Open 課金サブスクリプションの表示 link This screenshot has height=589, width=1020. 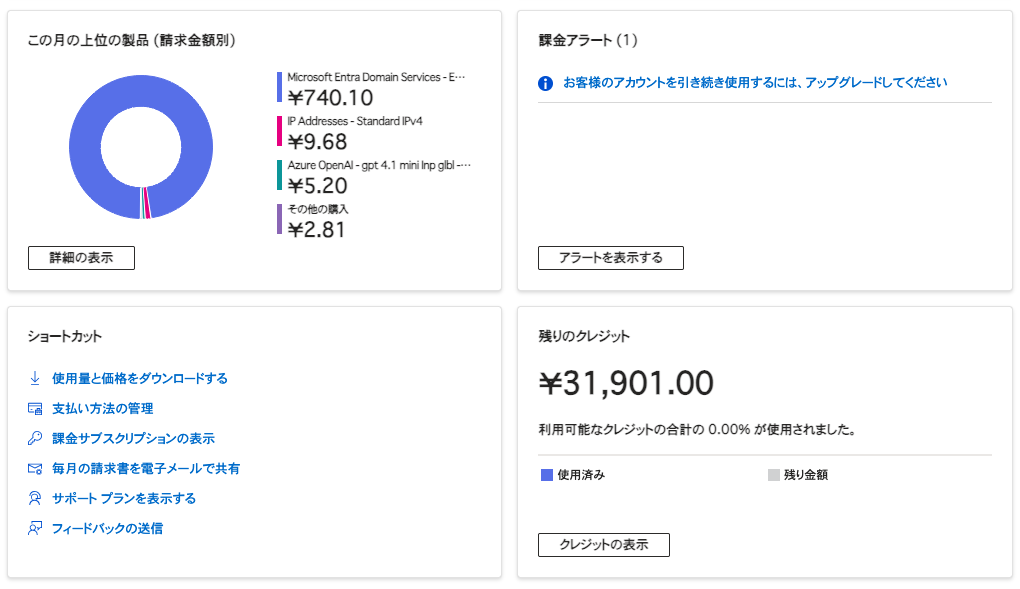pyautogui.click(x=133, y=438)
